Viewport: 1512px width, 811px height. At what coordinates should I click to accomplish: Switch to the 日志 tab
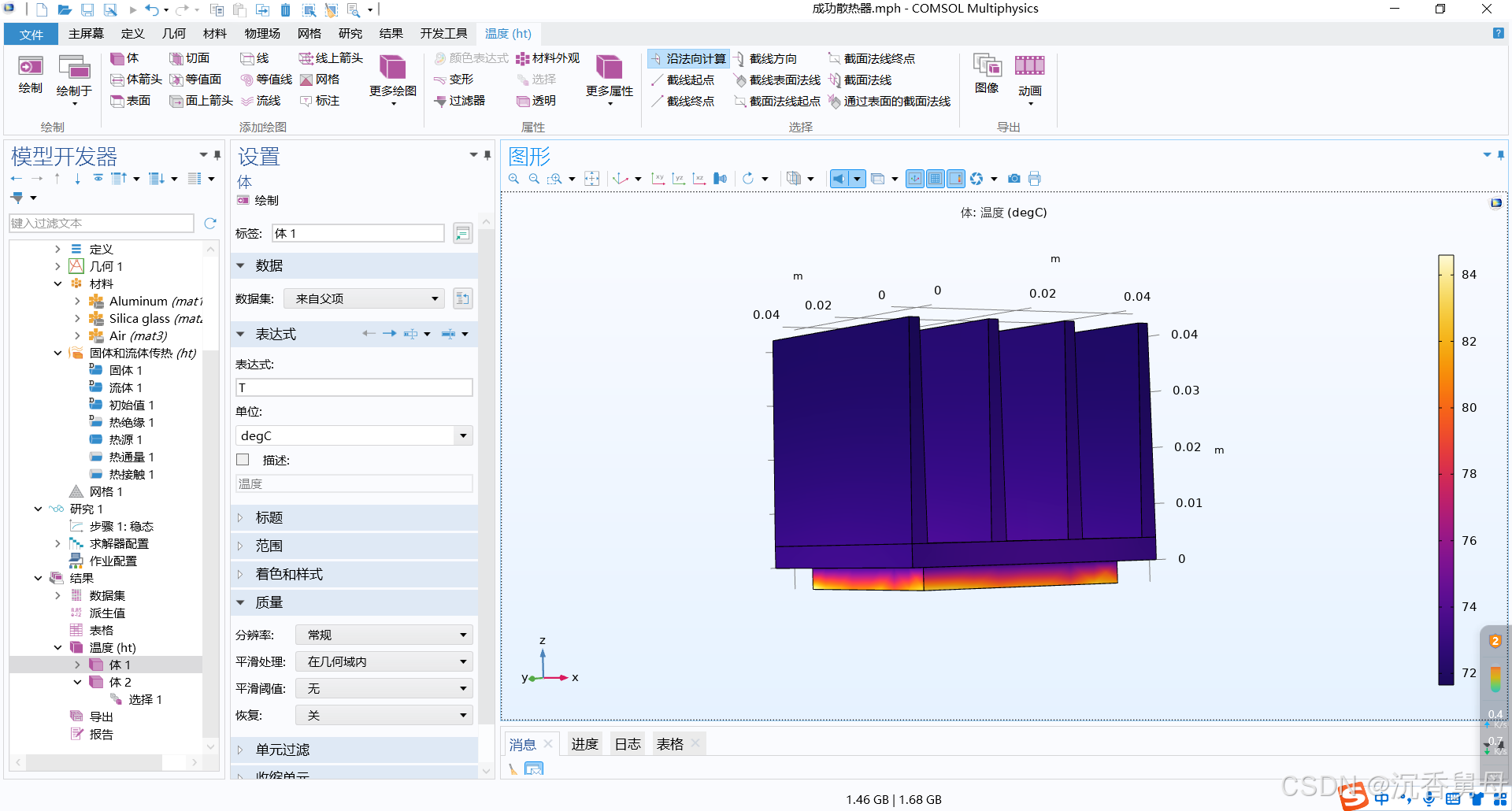tap(628, 744)
